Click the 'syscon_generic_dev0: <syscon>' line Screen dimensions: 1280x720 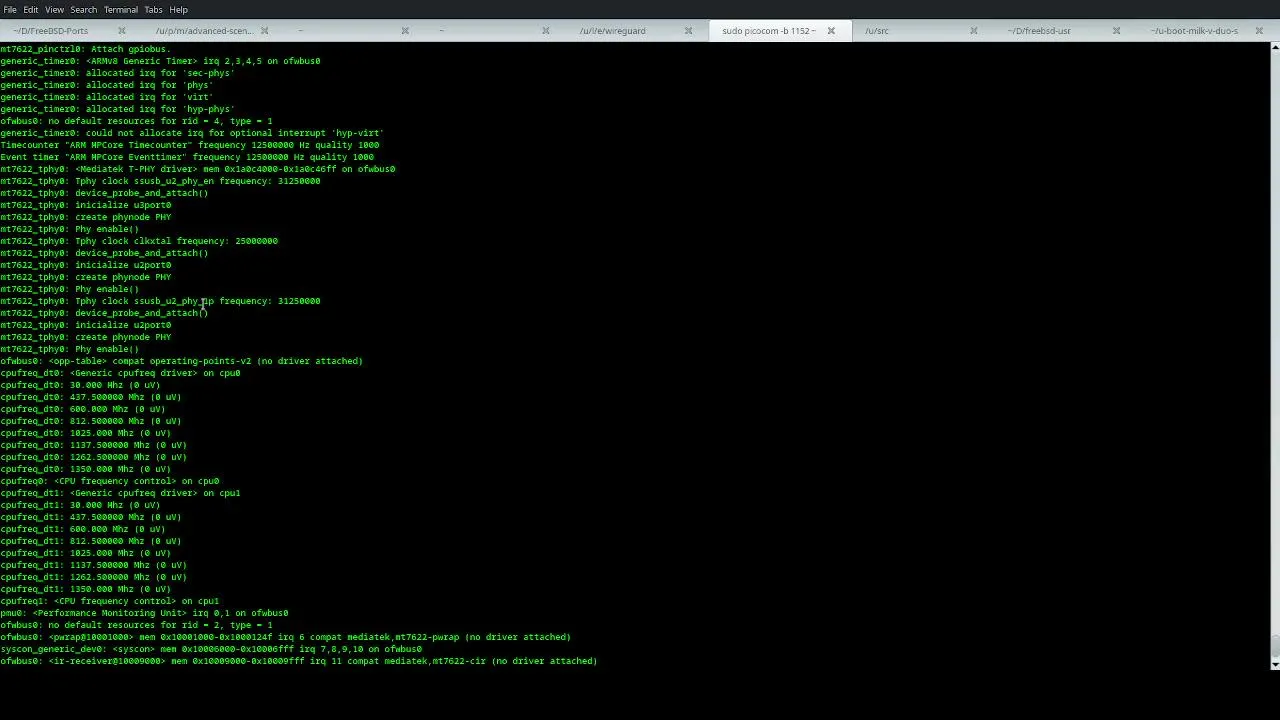tap(211, 649)
